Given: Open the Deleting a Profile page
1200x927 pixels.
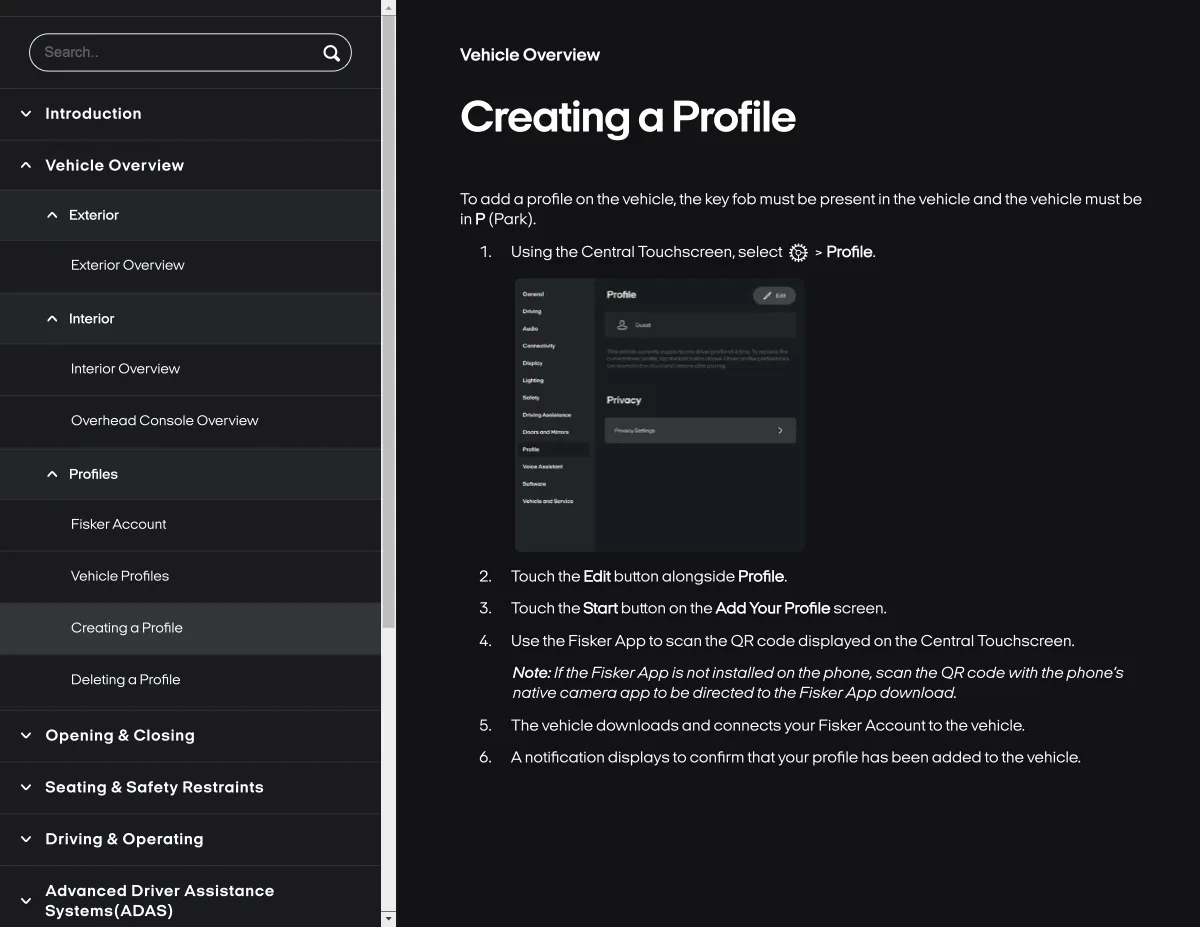Looking at the screenshot, I should click(x=126, y=680).
